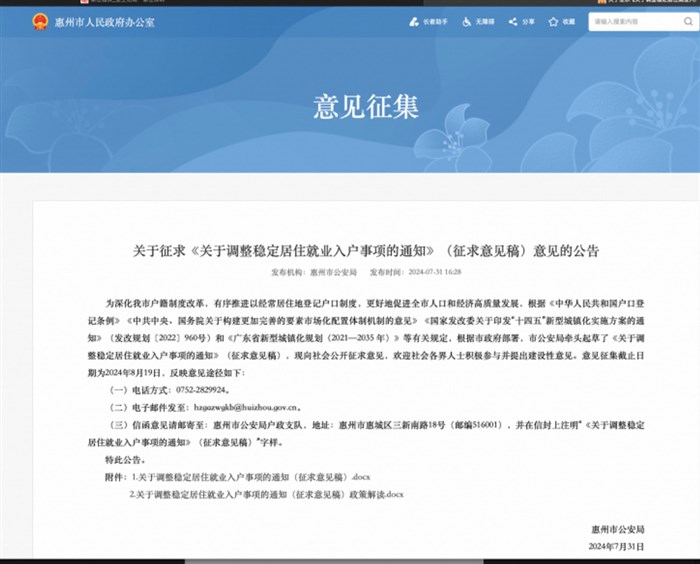Screen dimensions: 700x564
Task: Click the 长者助手 text label
Action: (x=434, y=21)
